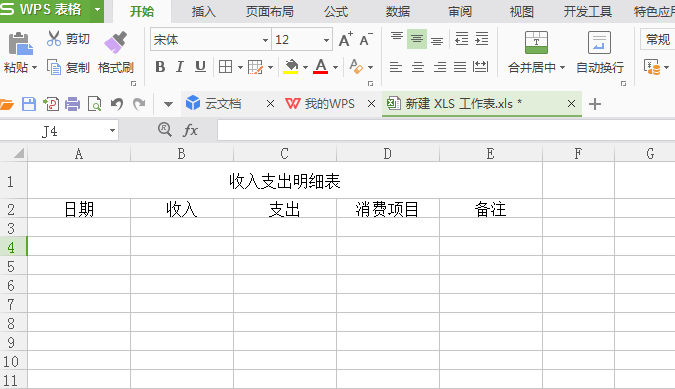Click the Auto Wrap text icon

(x=600, y=42)
